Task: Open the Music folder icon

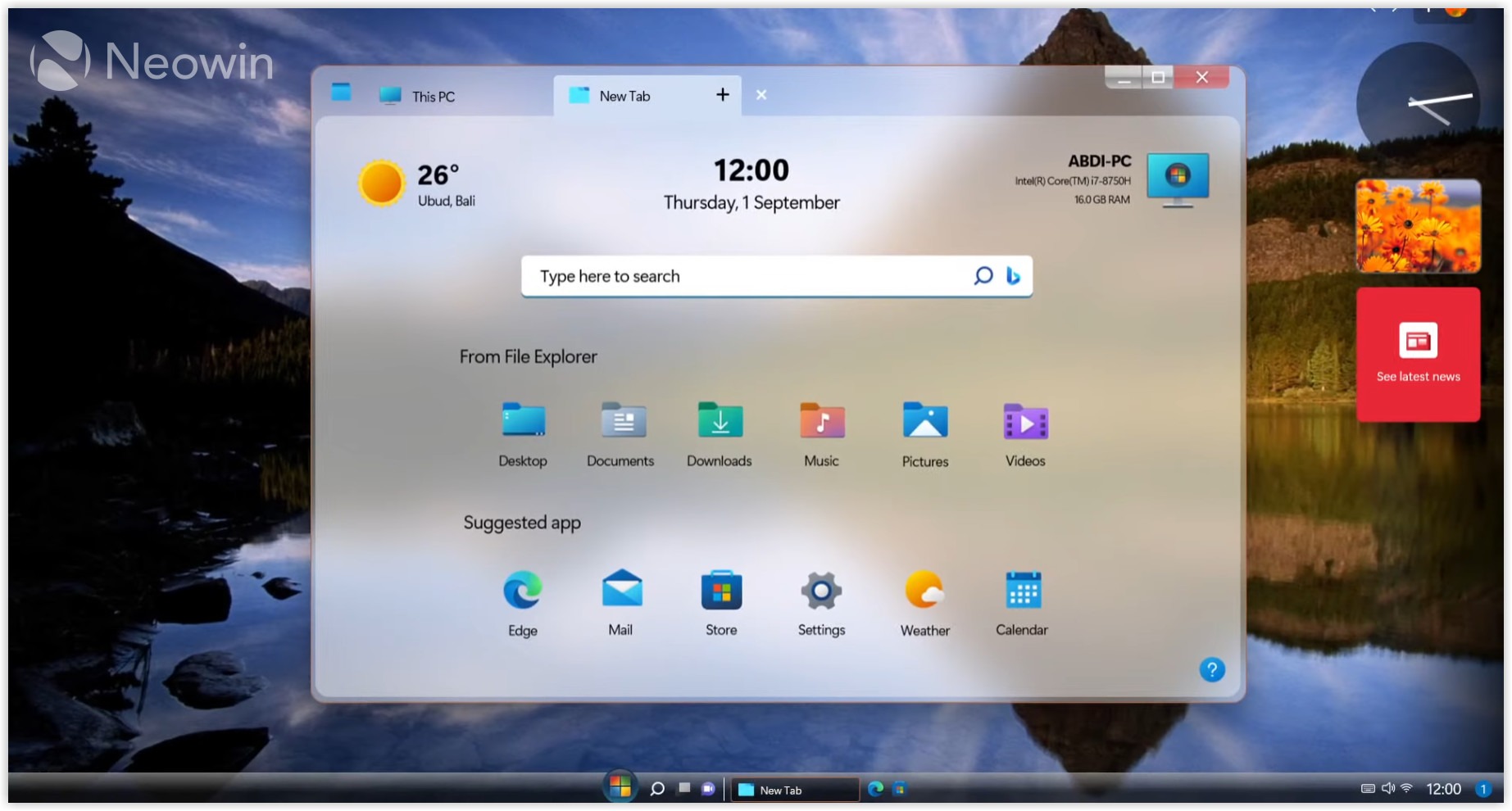Action: (x=822, y=420)
